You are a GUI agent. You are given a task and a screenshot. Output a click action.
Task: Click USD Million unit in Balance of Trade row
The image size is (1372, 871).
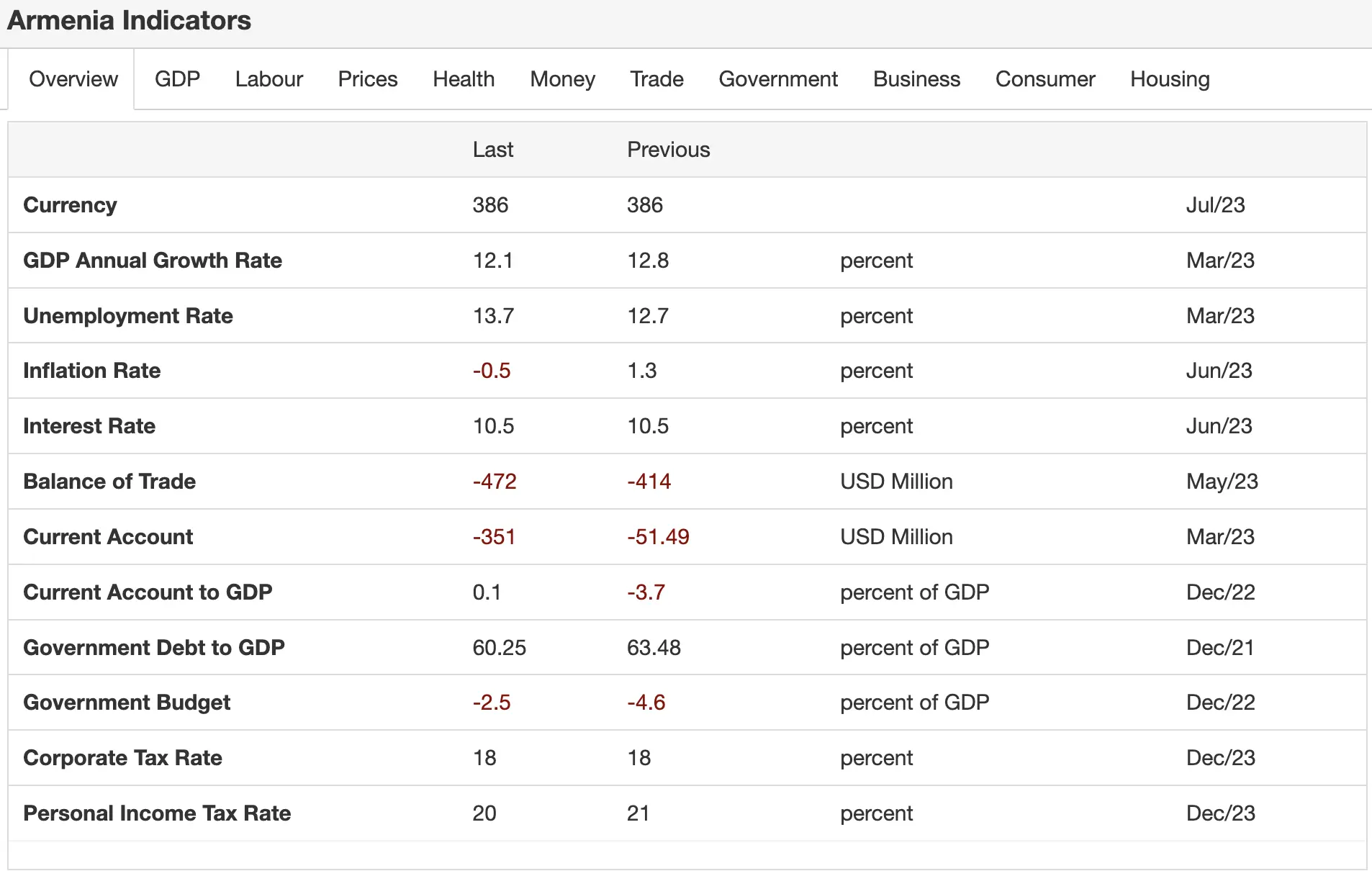tap(896, 482)
